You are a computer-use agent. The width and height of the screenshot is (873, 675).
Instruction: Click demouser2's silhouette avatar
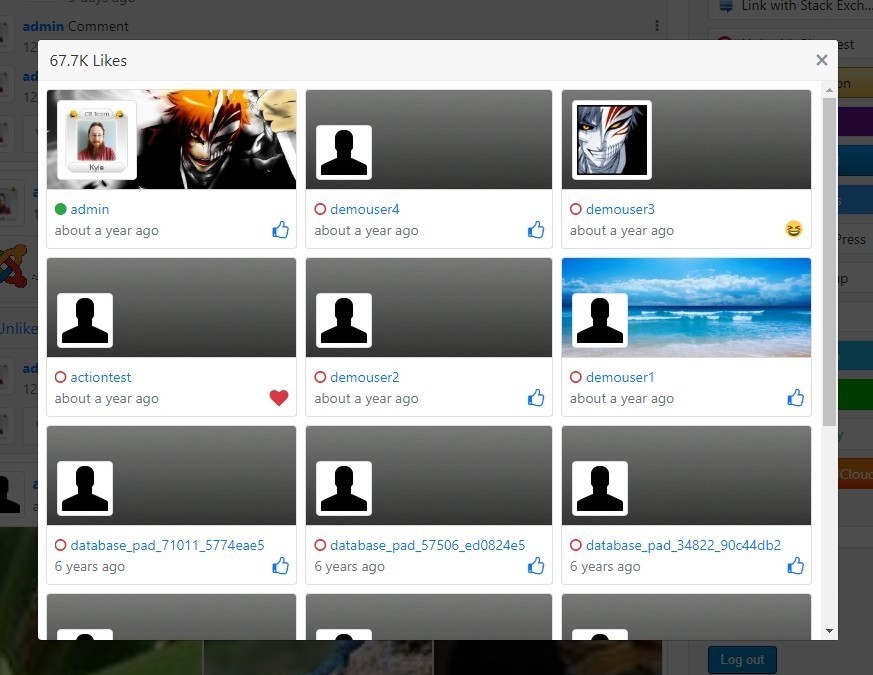point(344,320)
